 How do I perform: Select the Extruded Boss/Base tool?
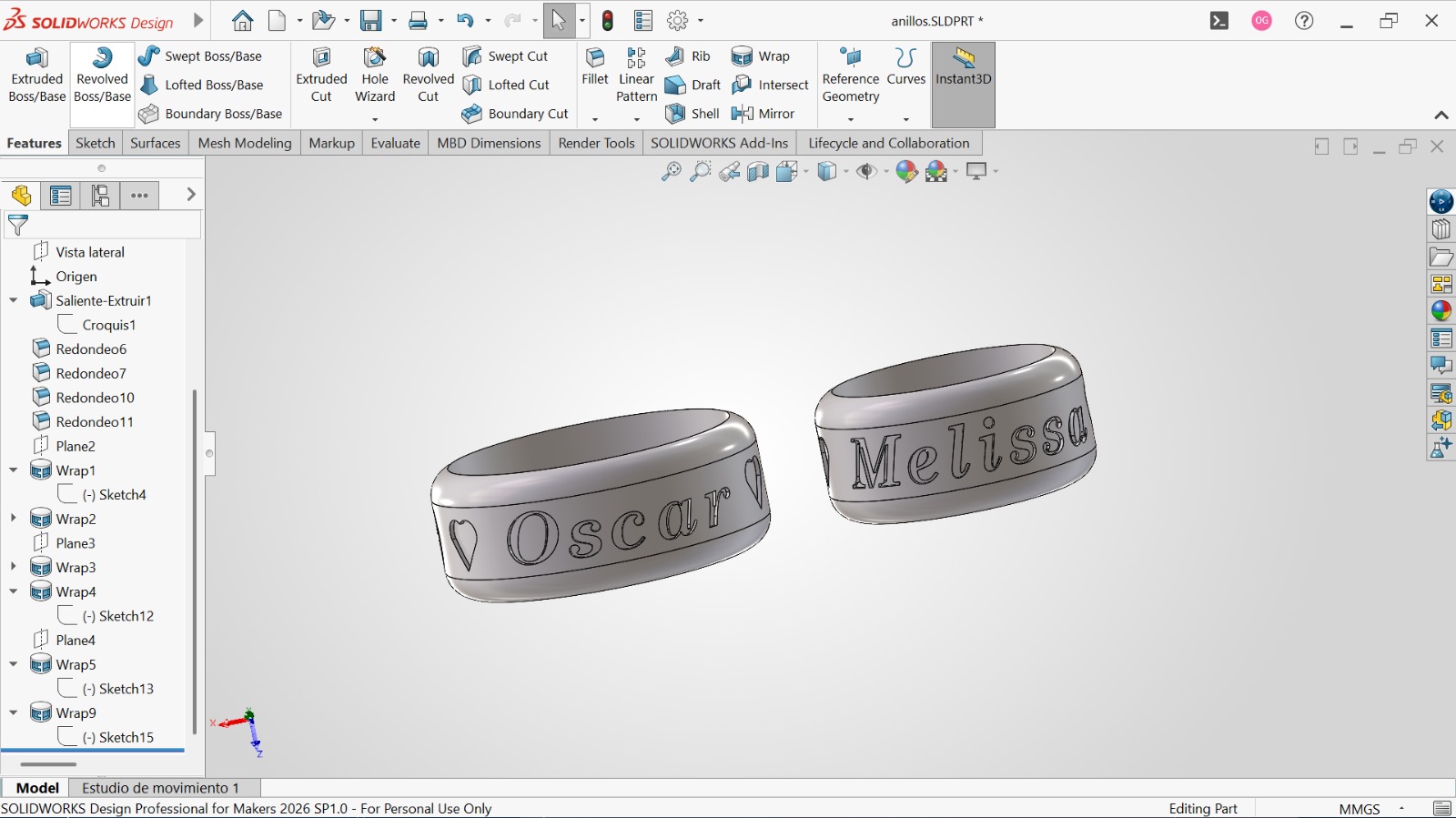point(37,76)
